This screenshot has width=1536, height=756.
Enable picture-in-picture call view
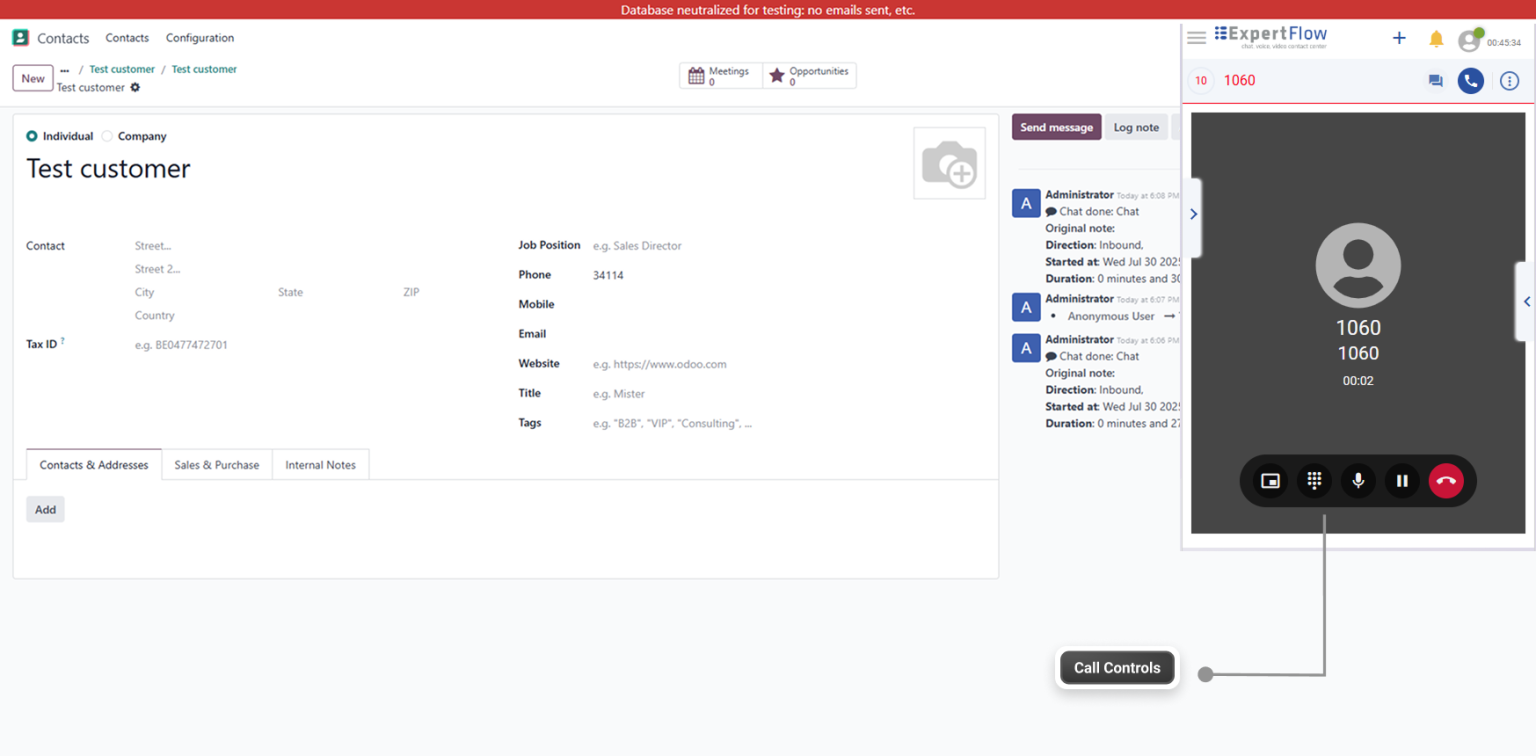[1269, 481]
